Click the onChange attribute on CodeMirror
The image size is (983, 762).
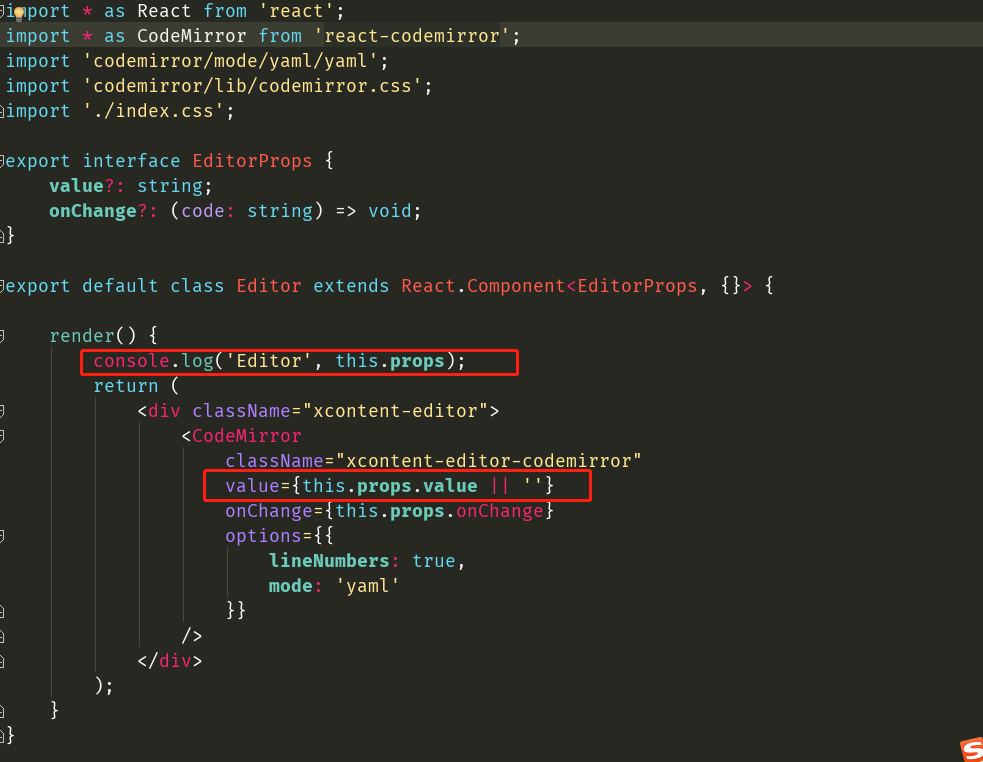pyautogui.click(x=268, y=511)
